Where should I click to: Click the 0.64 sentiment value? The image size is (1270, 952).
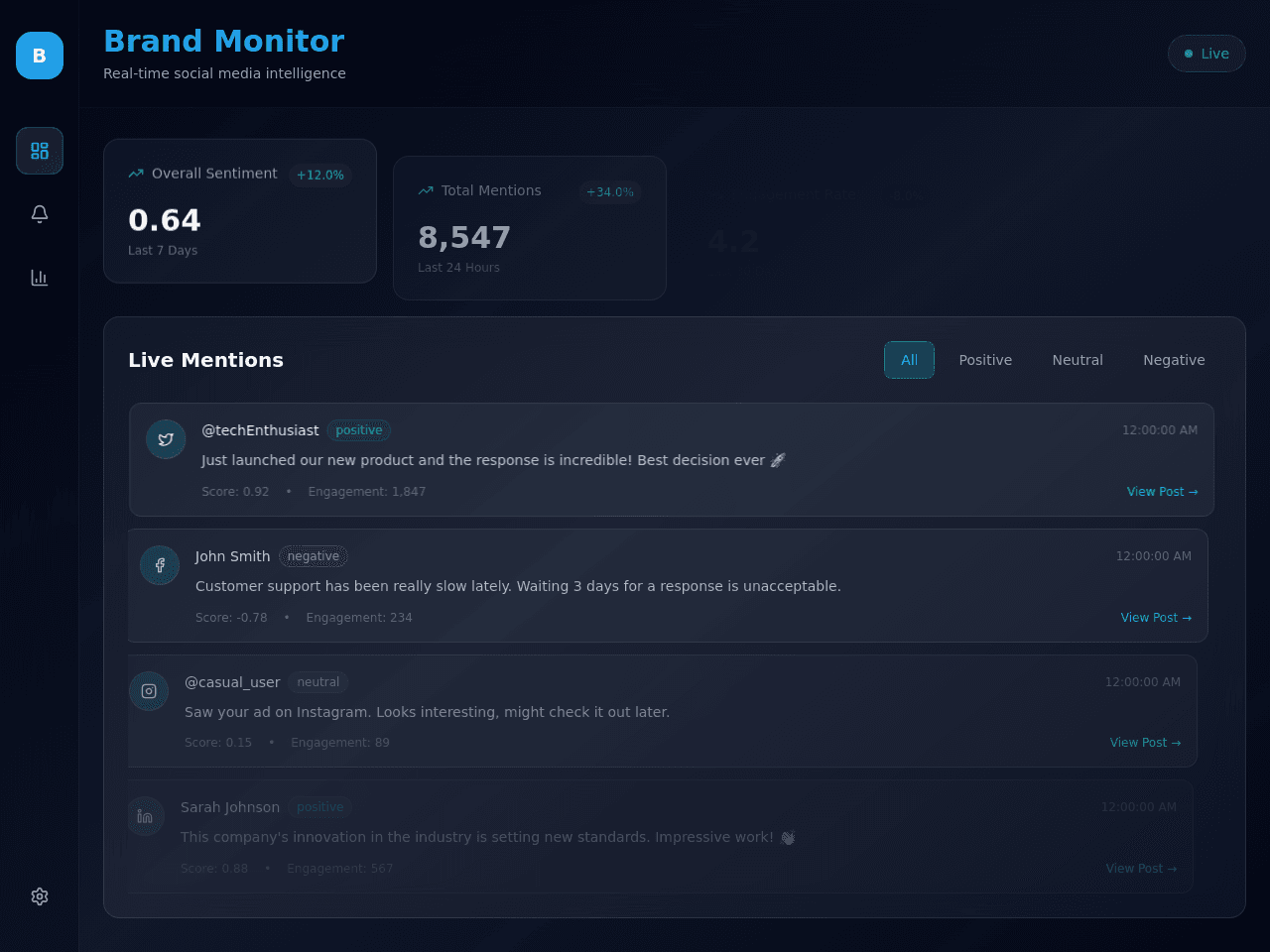[165, 220]
